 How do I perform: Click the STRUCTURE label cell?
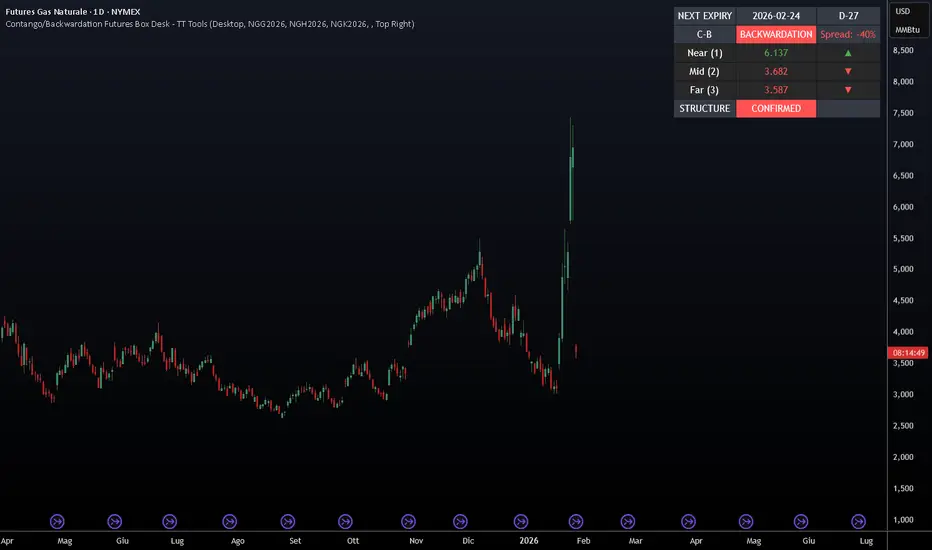(705, 108)
